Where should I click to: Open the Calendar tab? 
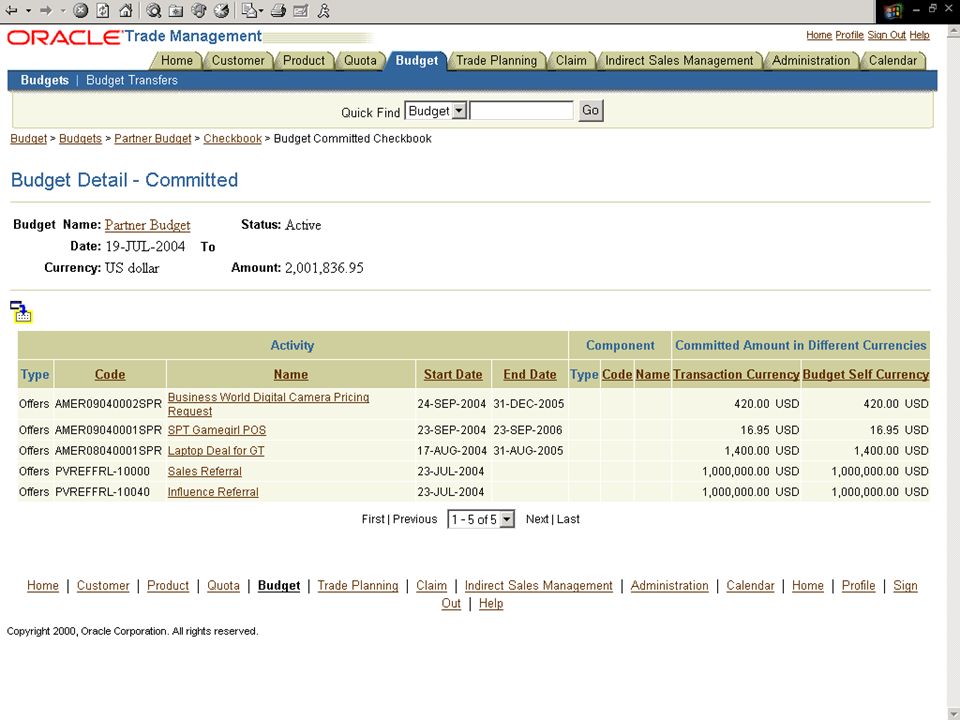click(893, 61)
